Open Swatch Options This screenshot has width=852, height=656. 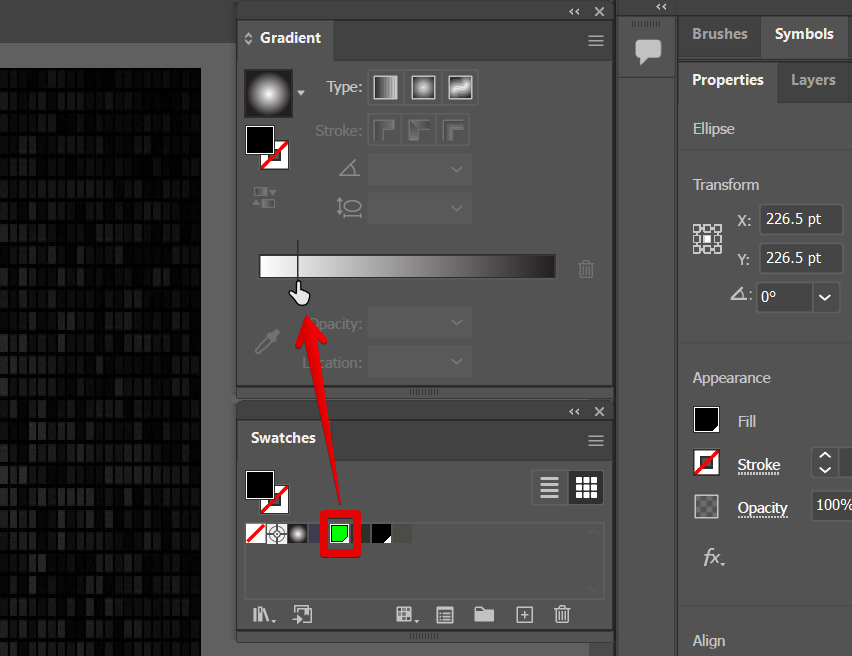pos(445,615)
